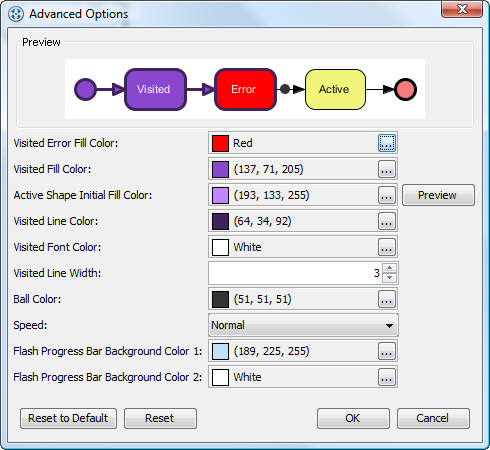Click the dark purple Visited Line Color swatch
This screenshot has width=490, height=450.
[220, 221]
